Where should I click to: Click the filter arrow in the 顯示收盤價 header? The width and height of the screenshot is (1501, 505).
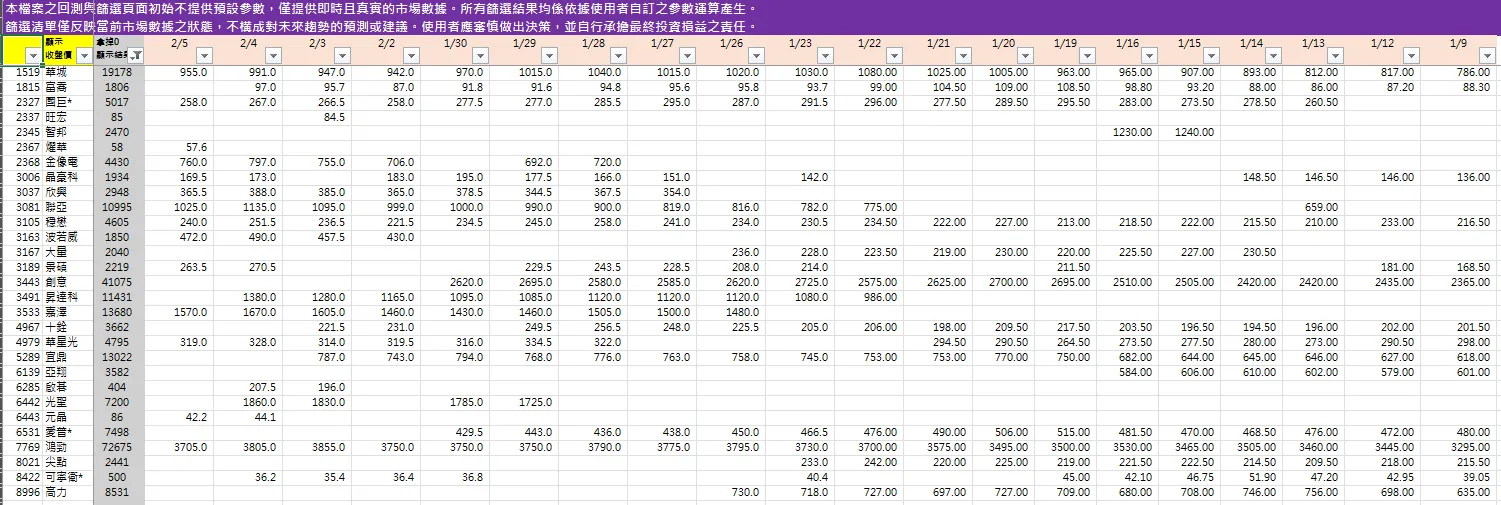[84, 57]
